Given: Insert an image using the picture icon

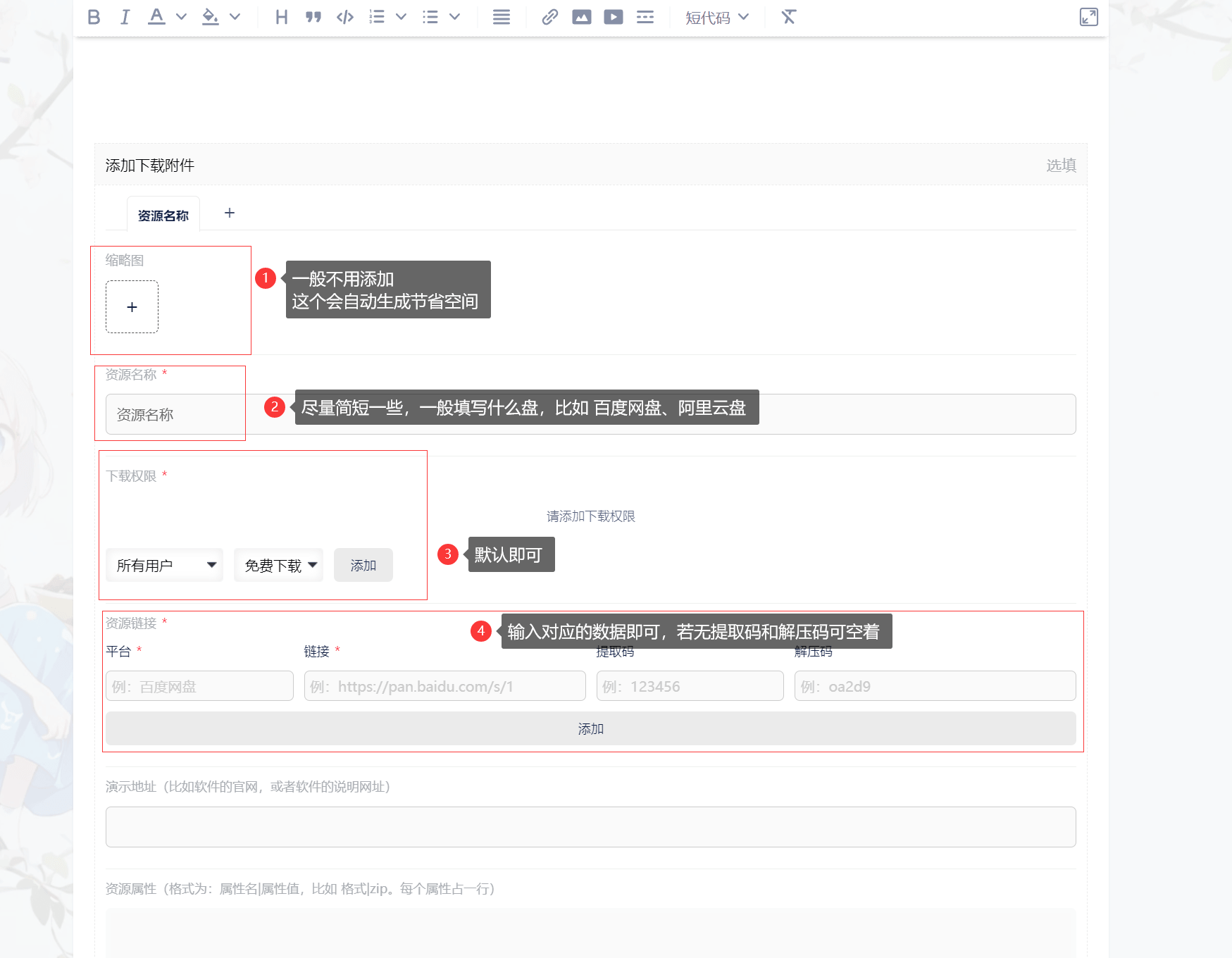Looking at the screenshot, I should click(582, 17).
